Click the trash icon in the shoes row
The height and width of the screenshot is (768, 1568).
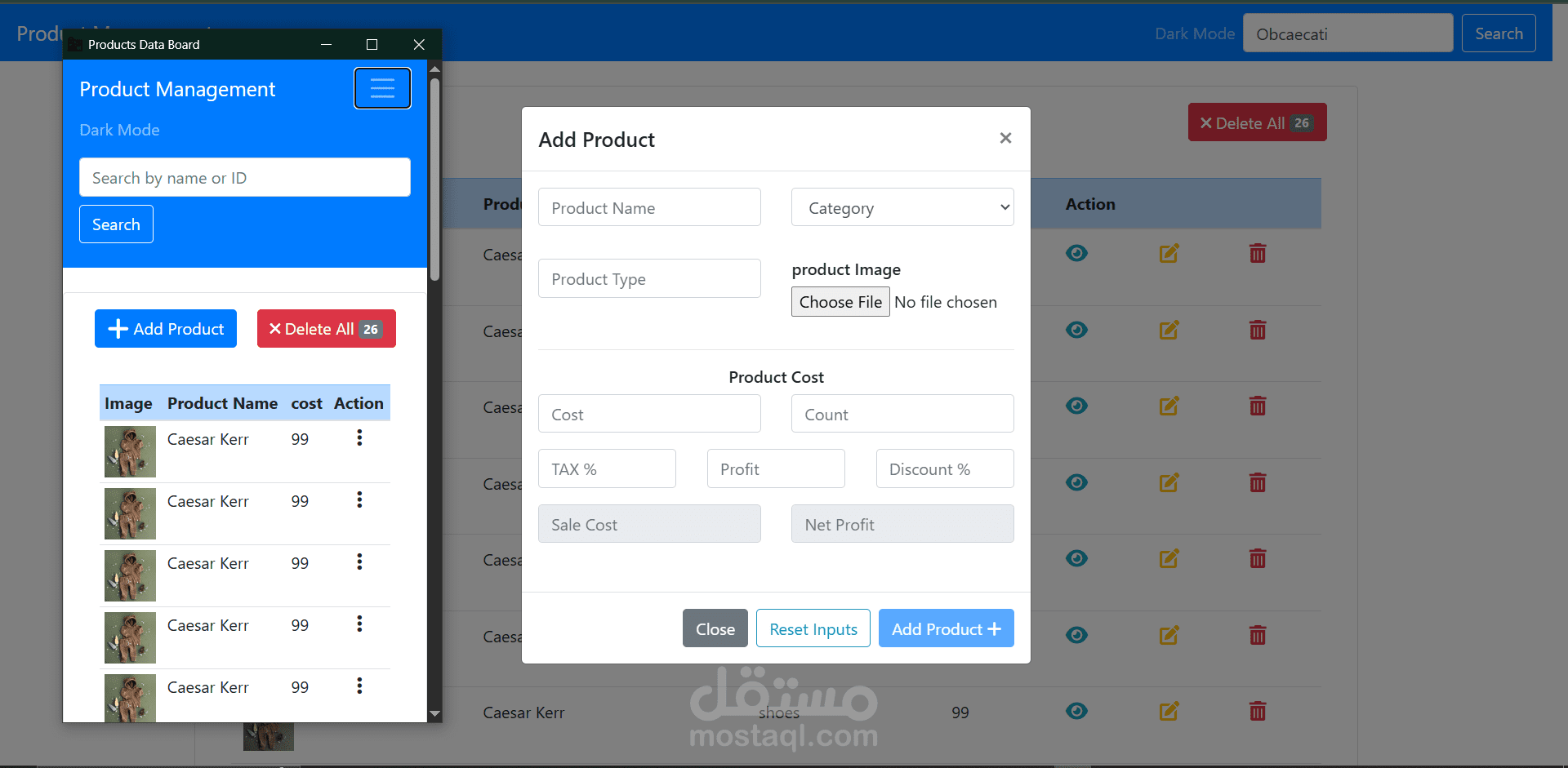tap(1258, 711)
